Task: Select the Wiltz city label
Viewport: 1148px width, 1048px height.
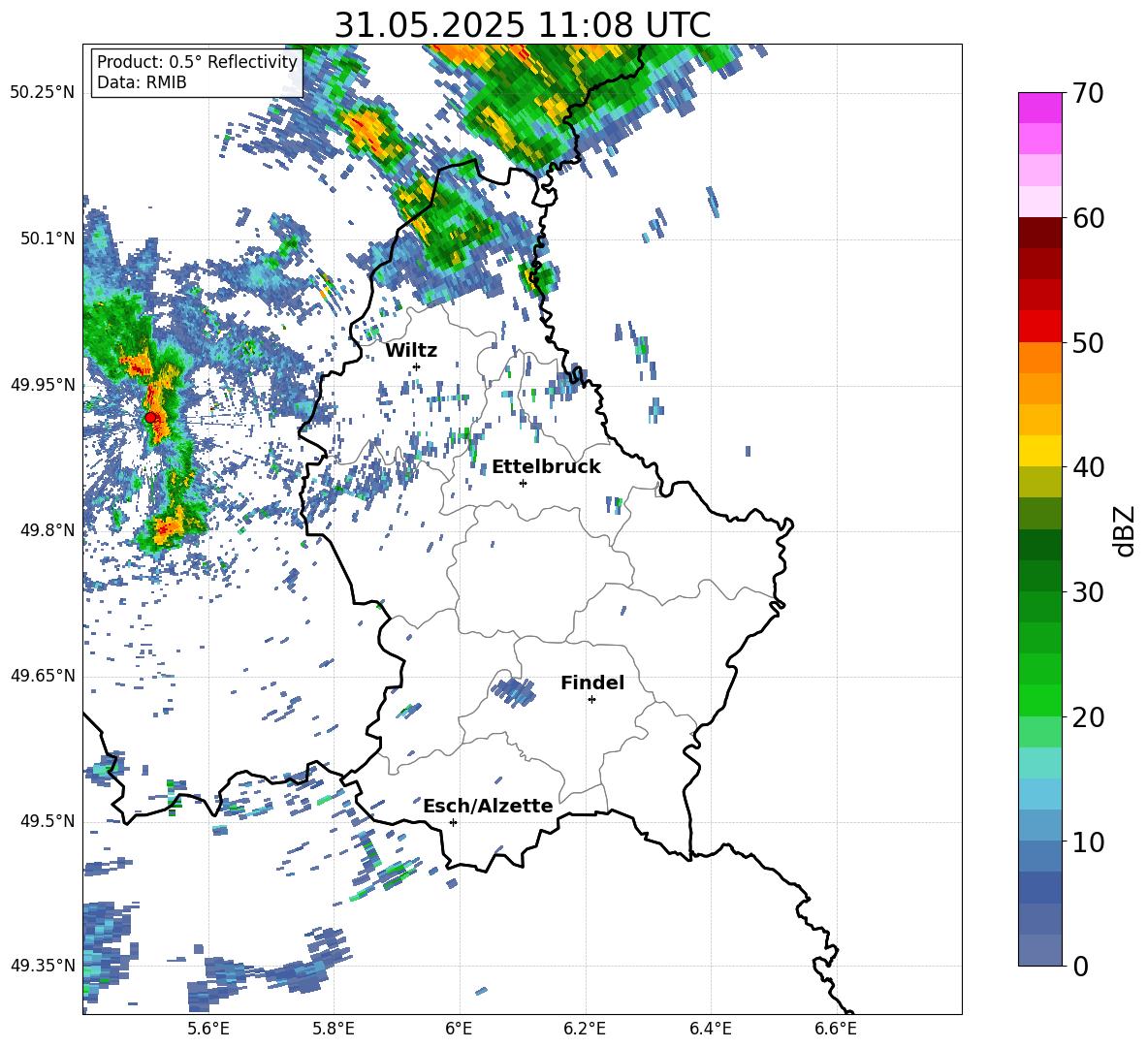Action: tap(411, 351)
